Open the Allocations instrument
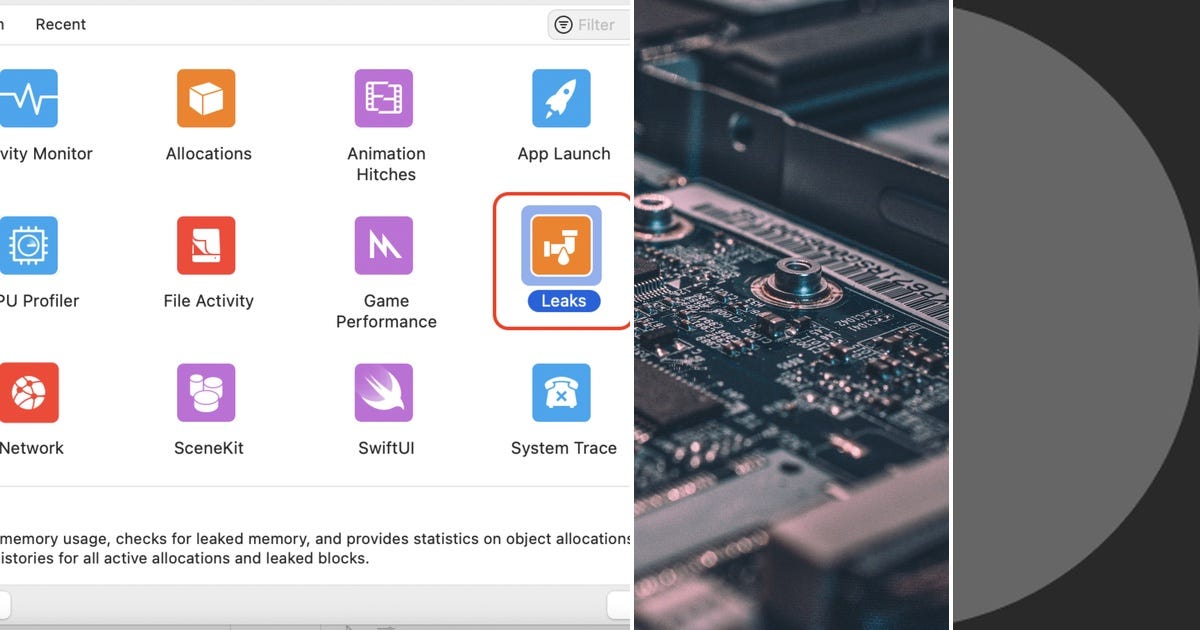Screen dimensions: 1200x630 [x=208, y=98]
